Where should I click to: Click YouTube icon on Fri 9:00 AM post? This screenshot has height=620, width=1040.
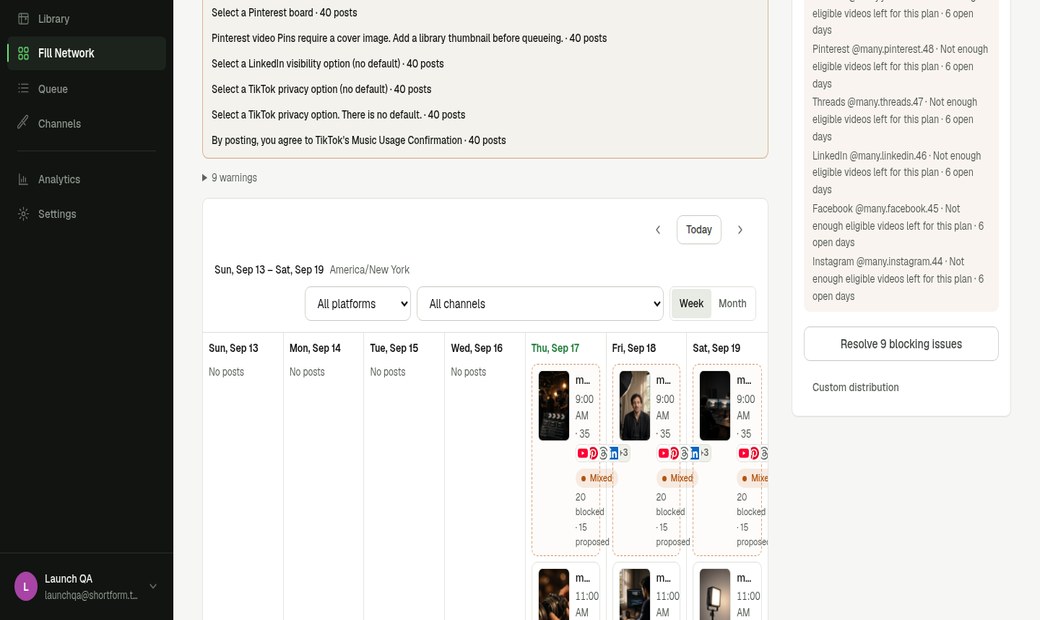[x=663, y=453]
